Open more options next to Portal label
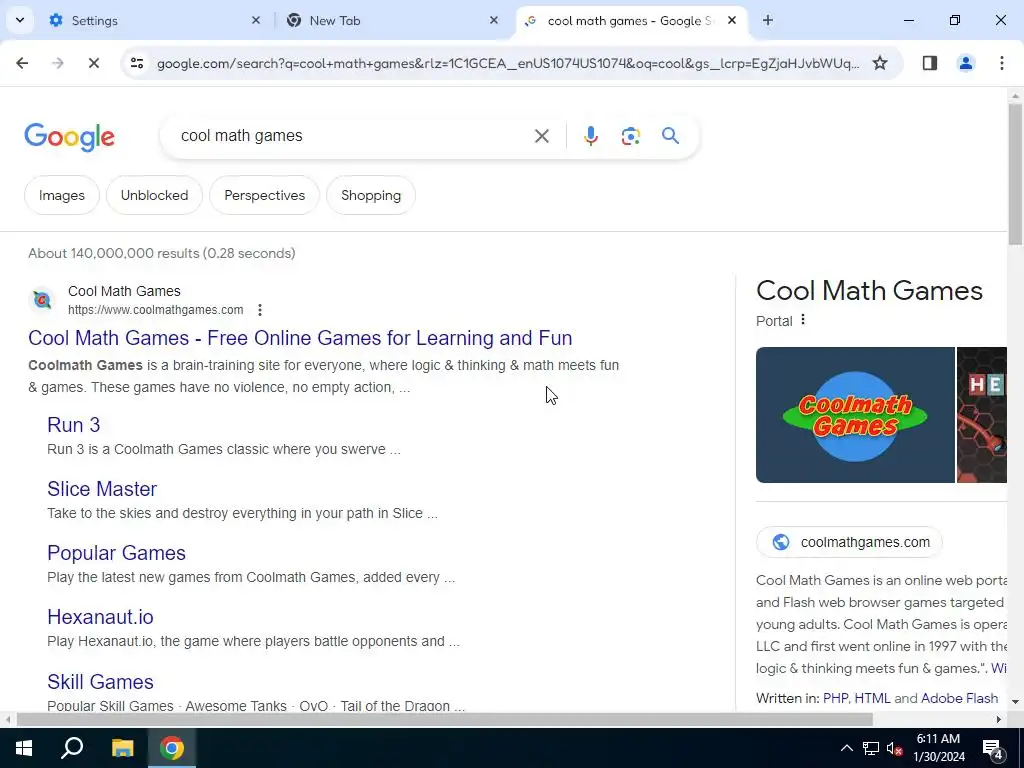Viewport: 1024px width, 768px height. [803, 320]
